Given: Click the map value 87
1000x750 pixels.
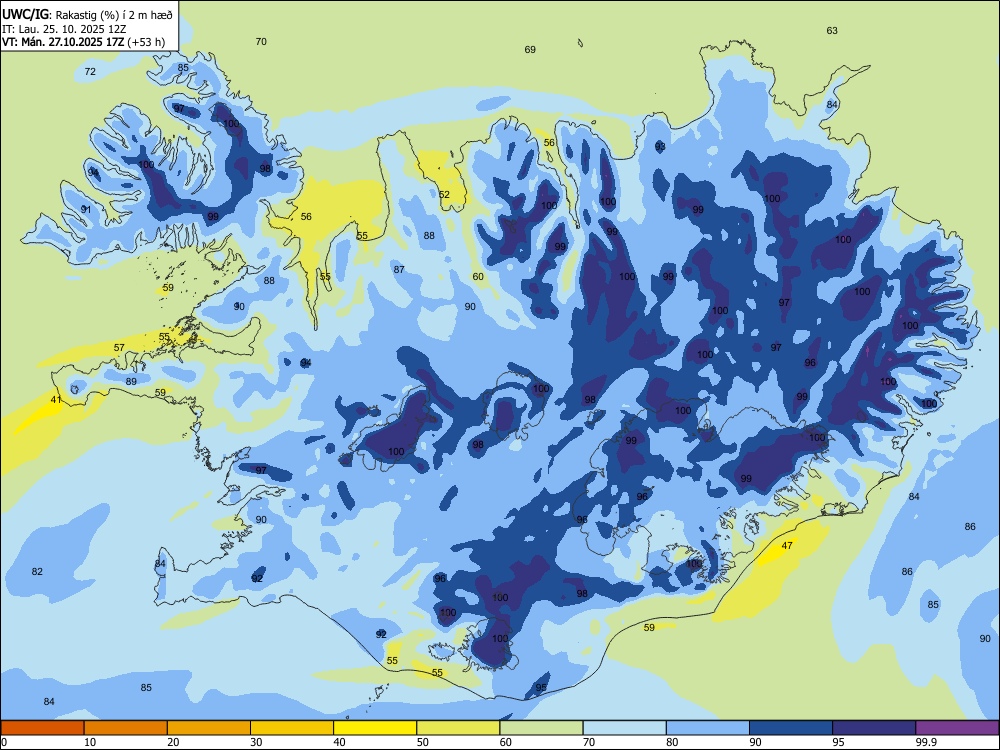Looking at the screenshot, I should [x=399, y=270].
